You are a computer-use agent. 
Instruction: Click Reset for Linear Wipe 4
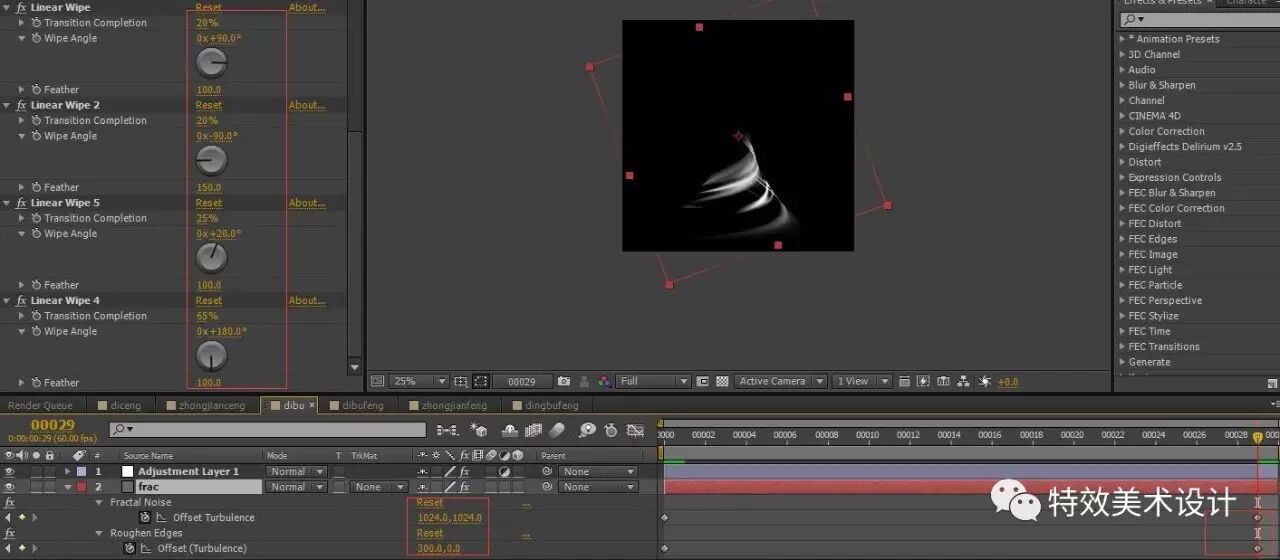coord(209,301)
